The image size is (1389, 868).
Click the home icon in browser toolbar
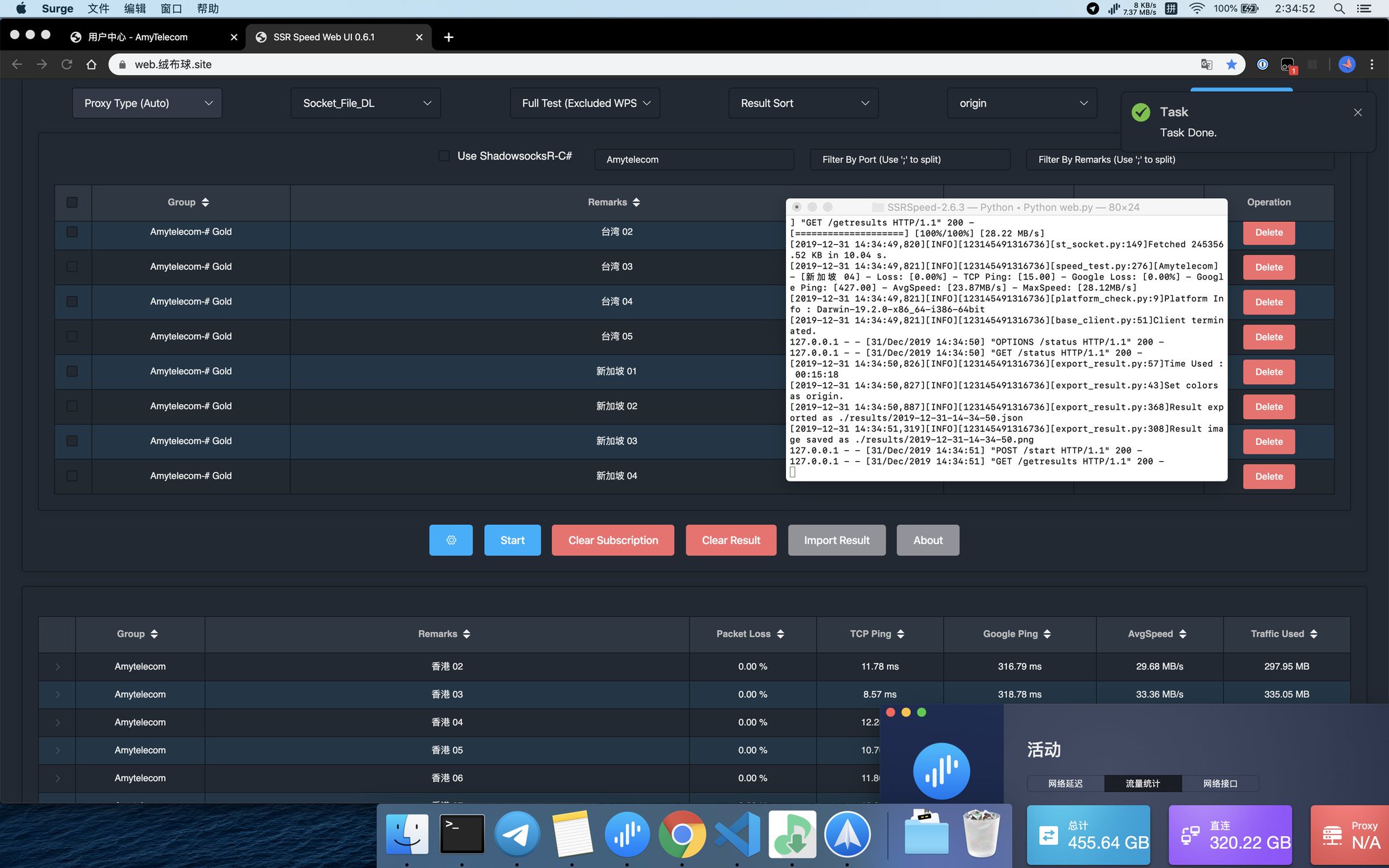pyautogui.click(x=92, y=64)
